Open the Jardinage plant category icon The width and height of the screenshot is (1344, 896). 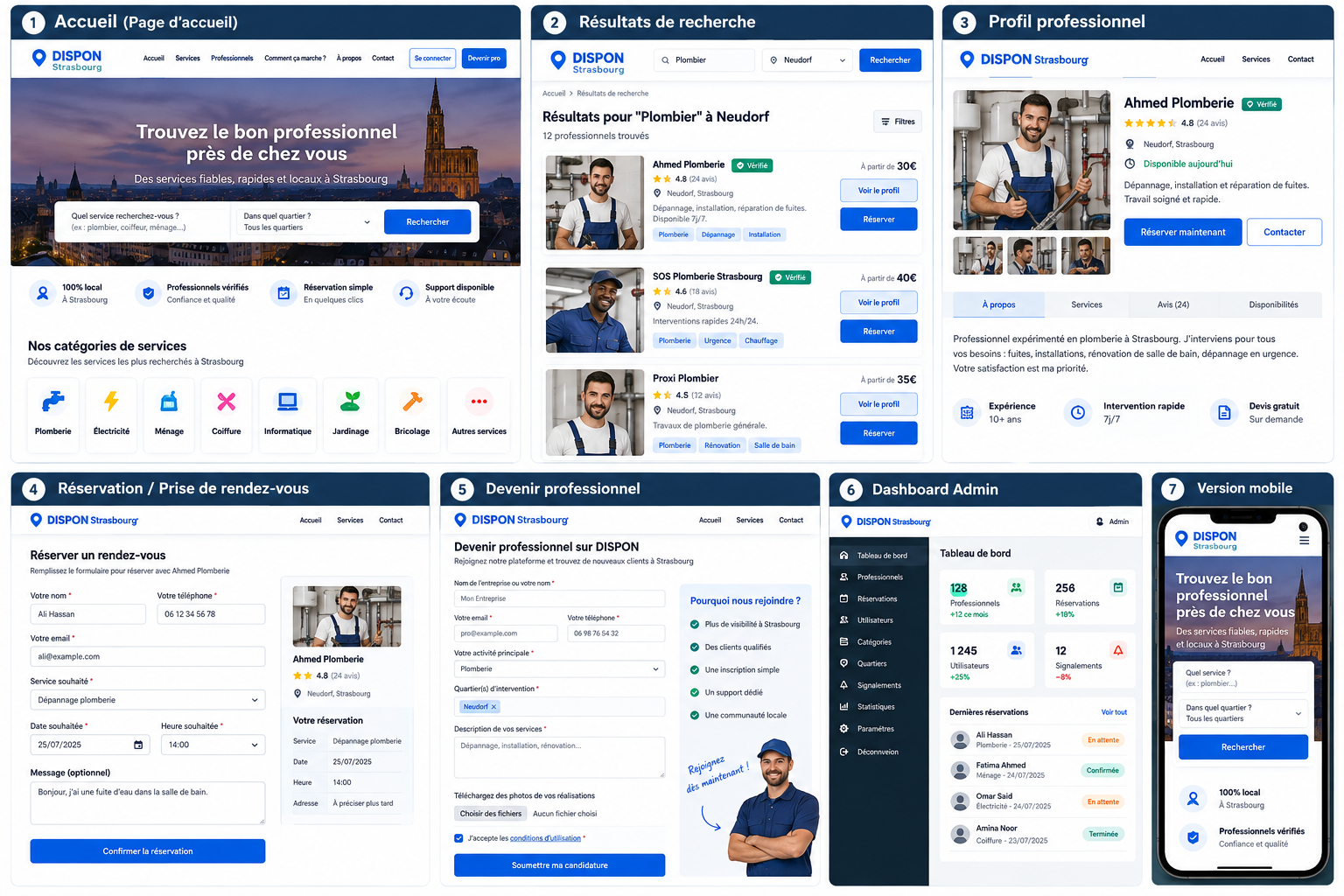pos(351,402)
